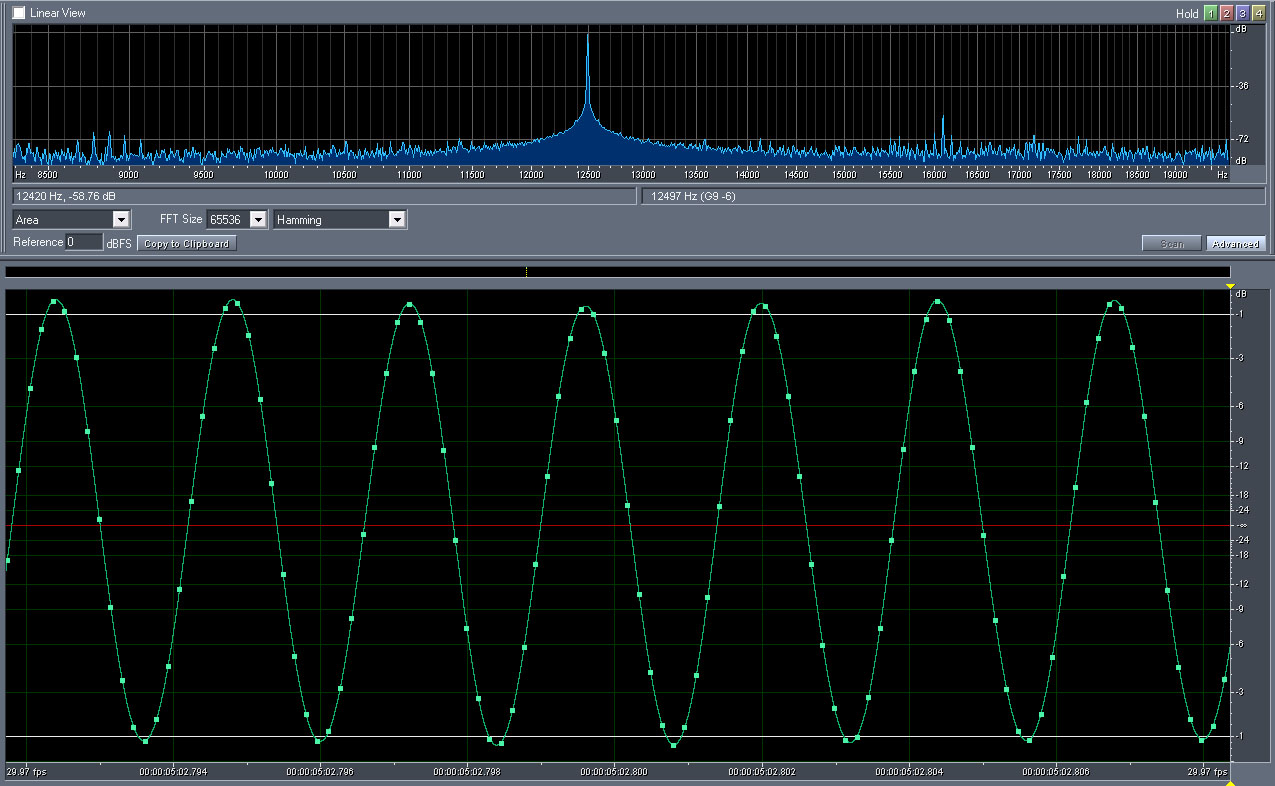Enable the Linear View checkbox

tap(19, 13)
